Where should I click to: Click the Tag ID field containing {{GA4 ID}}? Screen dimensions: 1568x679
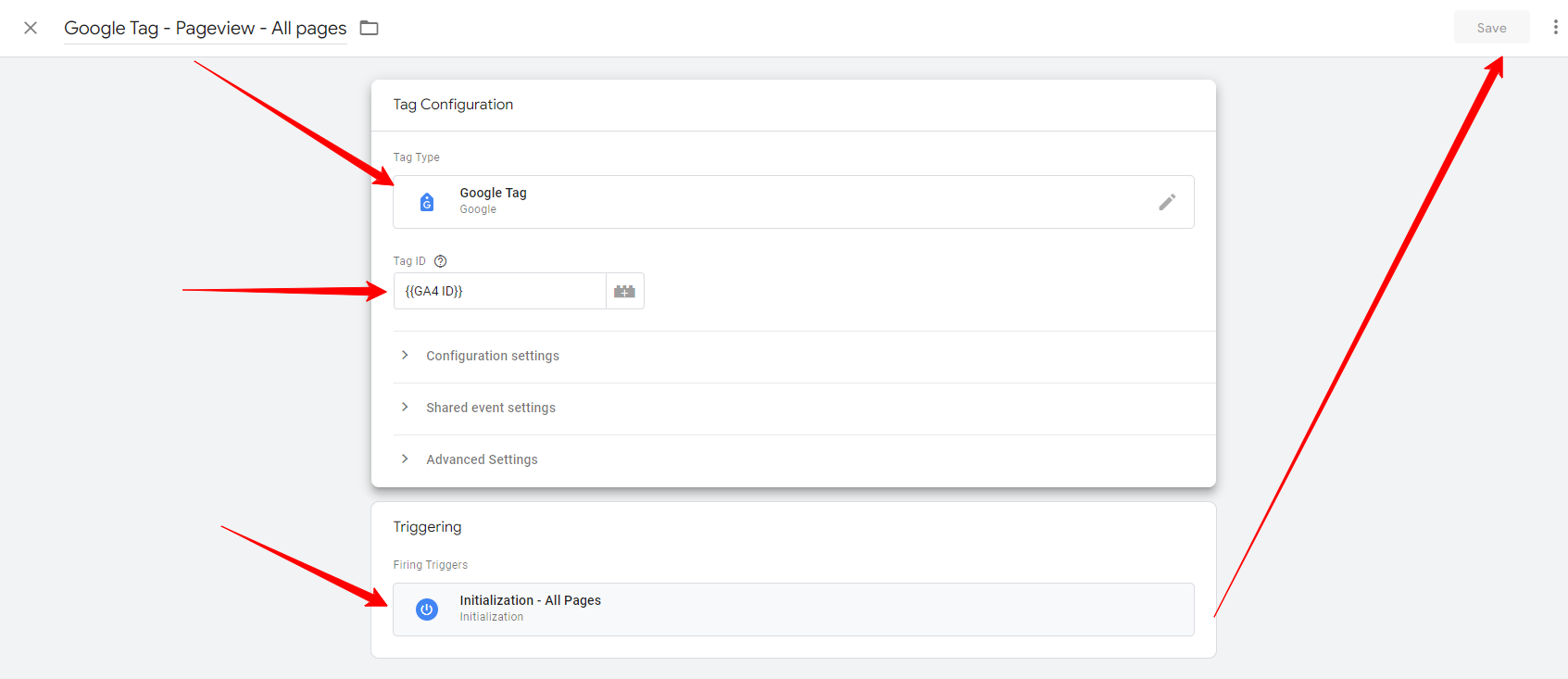pyautogui.click(x=500, y=291)
